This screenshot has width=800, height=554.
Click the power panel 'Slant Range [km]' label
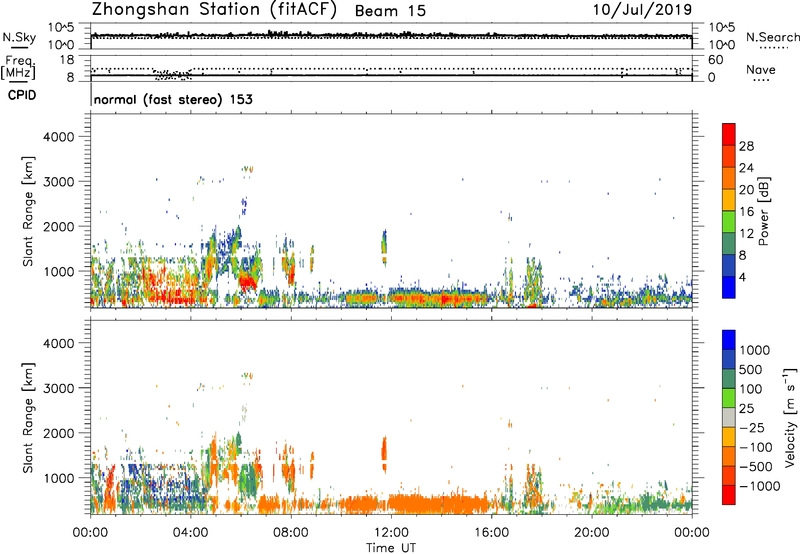pyautogui.click(x=28, y=211)
